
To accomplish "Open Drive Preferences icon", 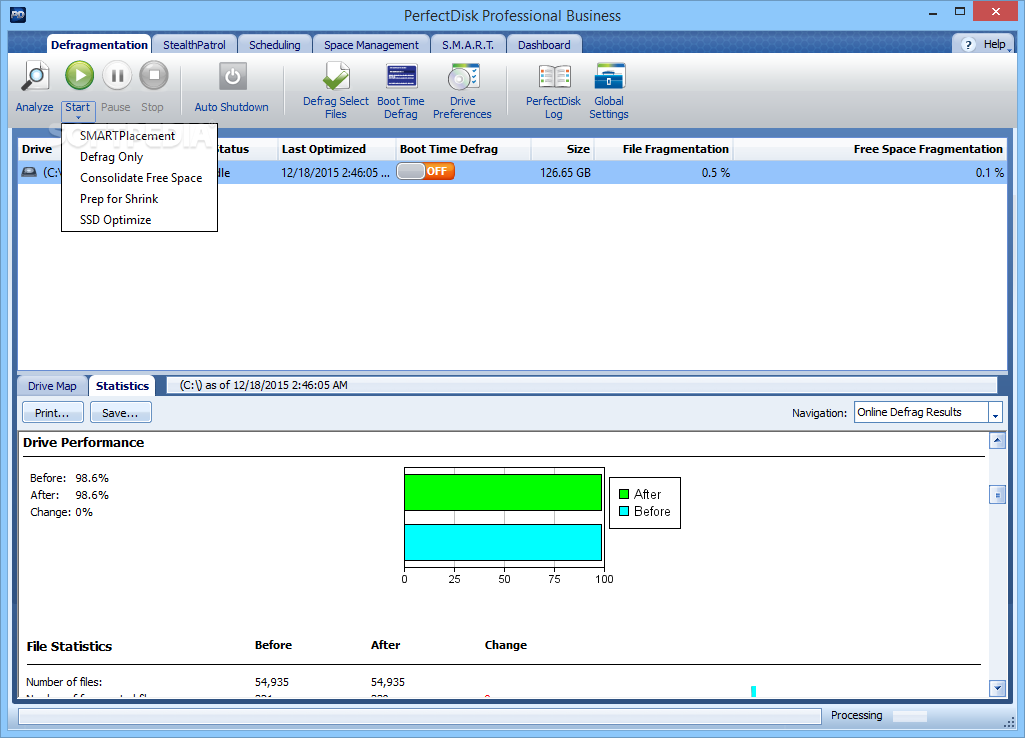I will click(x=463, y=77).
